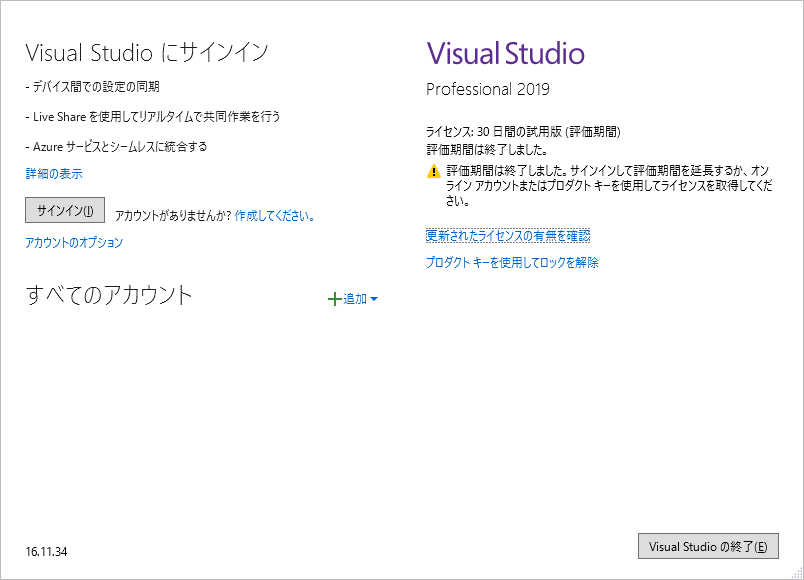Click the green plus icon beside 追加
This screenshot has height=580, width=804.
(334, 299)
